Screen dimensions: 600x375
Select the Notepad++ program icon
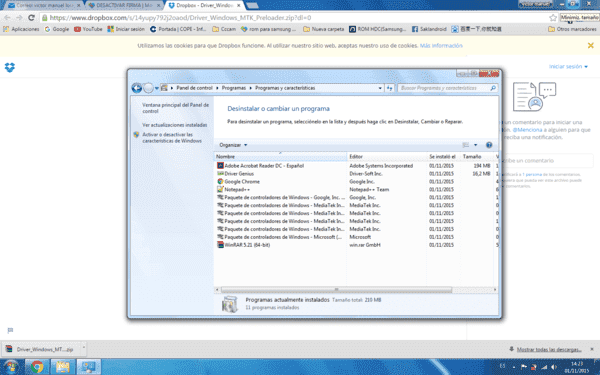click(220, 189)
